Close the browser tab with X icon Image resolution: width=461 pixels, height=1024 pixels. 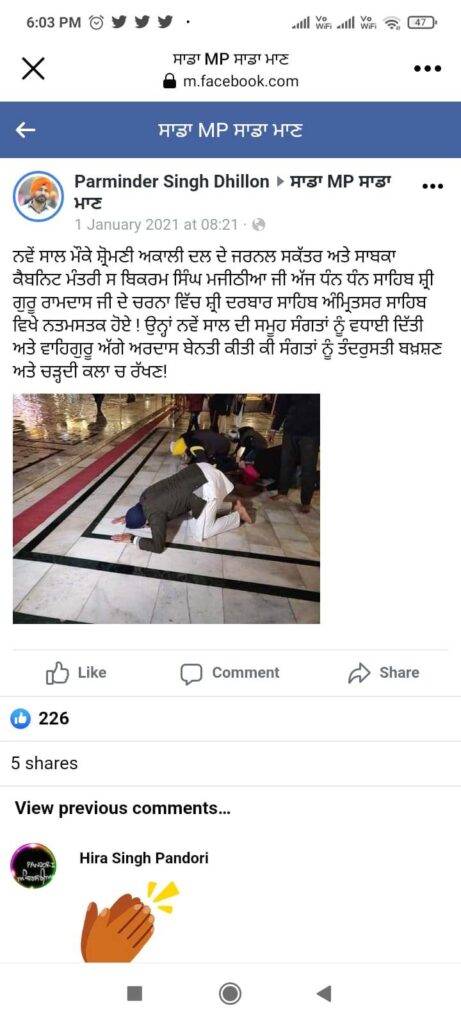tap(33, 69)
